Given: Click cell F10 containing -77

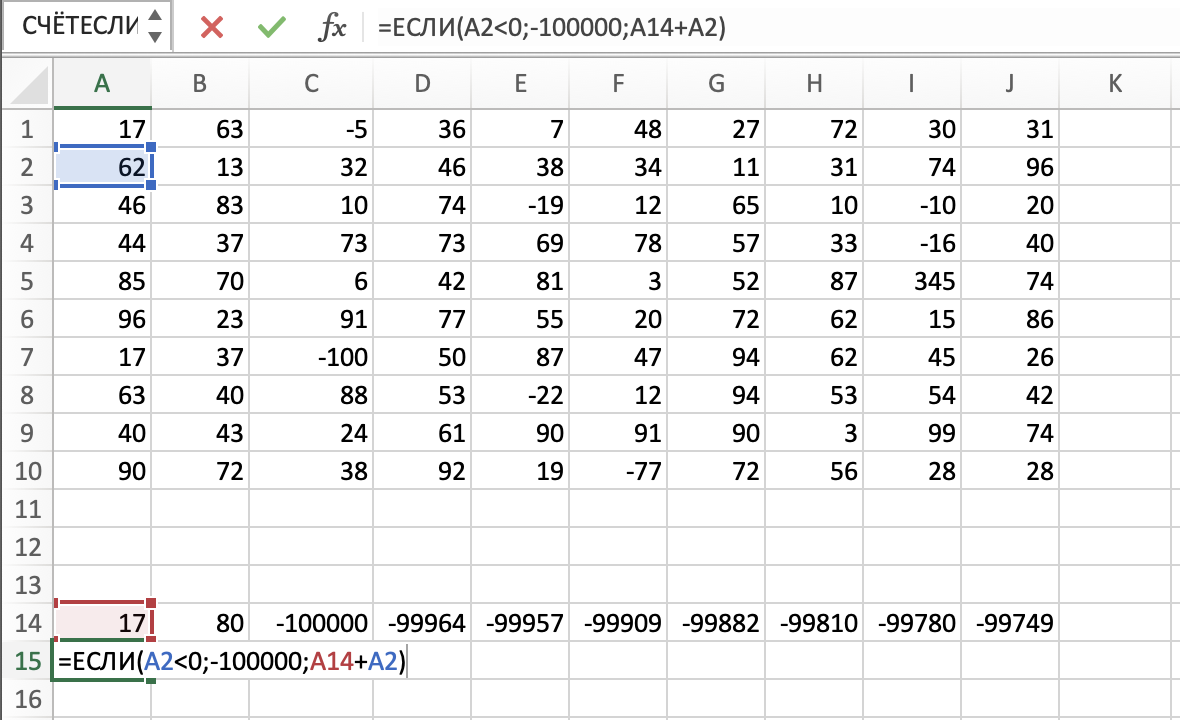Looking at the screenshot, I should pyautogui.click(x=617, y=472).
